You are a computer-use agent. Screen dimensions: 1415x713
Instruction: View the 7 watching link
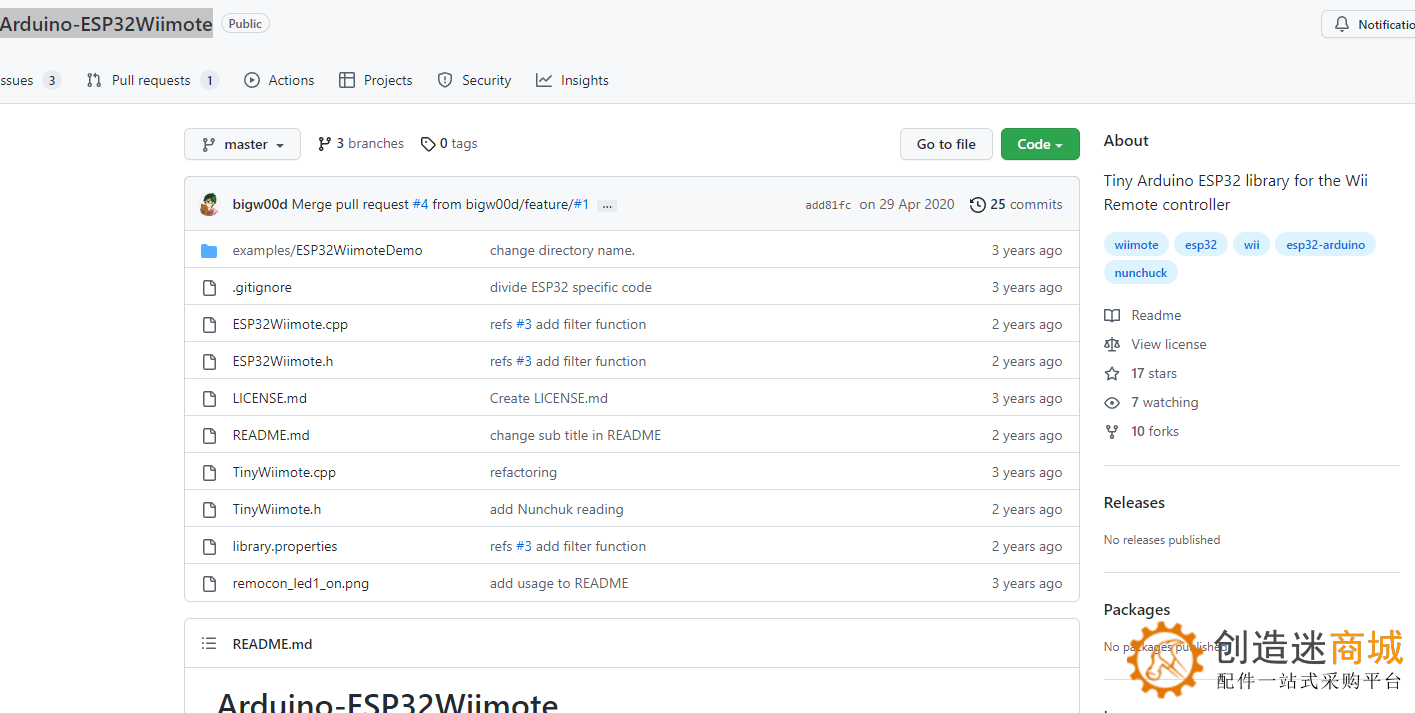pos(1151,402)
